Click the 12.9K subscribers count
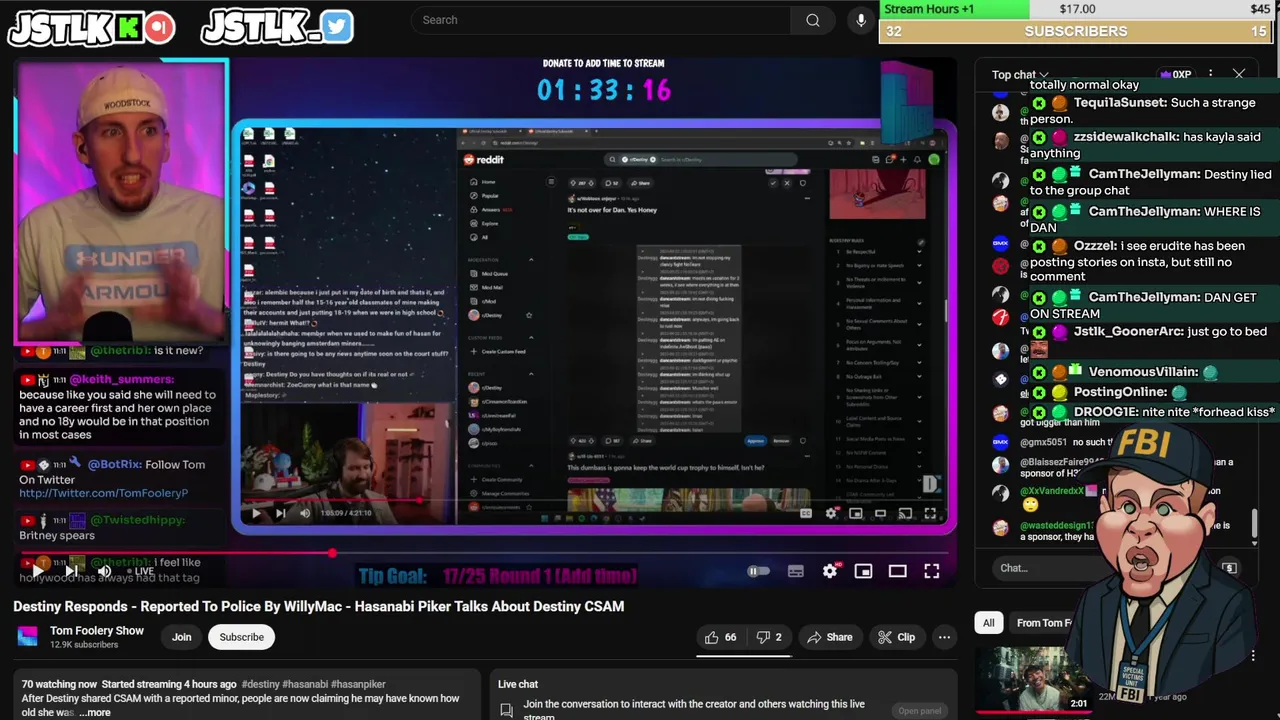 pos(84,645)
